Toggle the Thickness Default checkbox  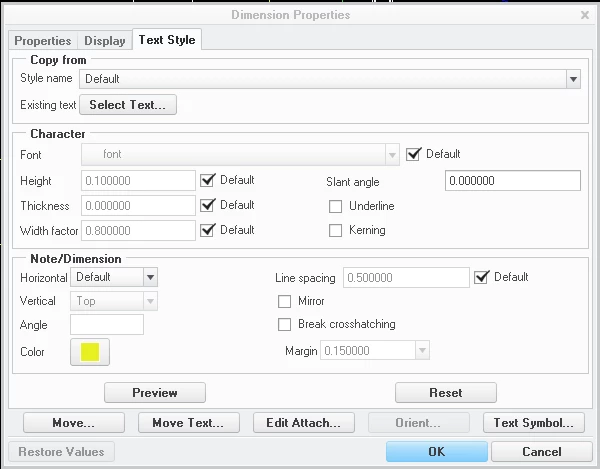(x=208, y=205)
